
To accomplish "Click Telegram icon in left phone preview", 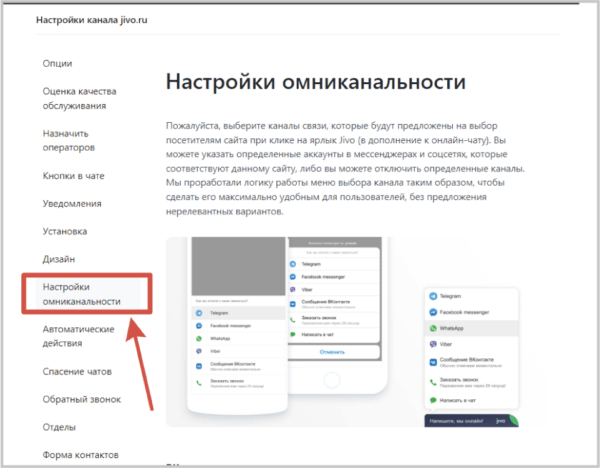I will coord(199,313).
